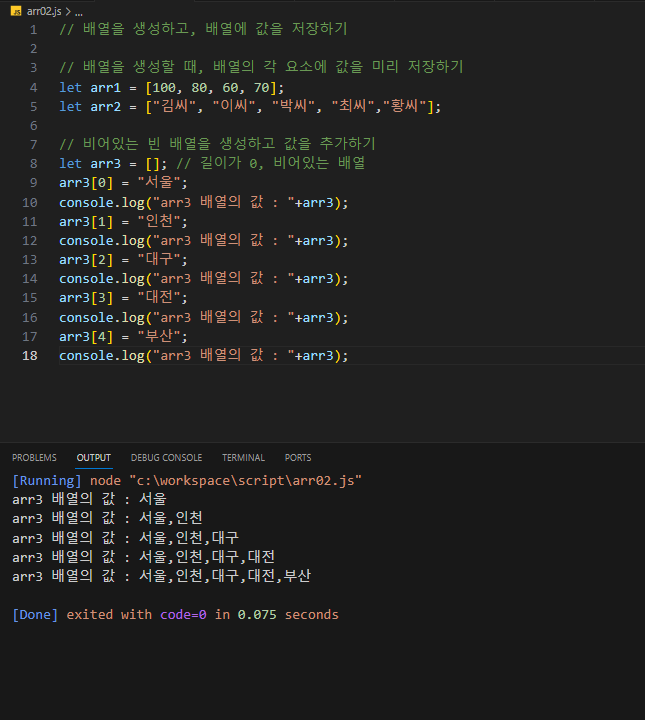
Task: Click the arr2 name array line
Action: (x=250, y=107)
